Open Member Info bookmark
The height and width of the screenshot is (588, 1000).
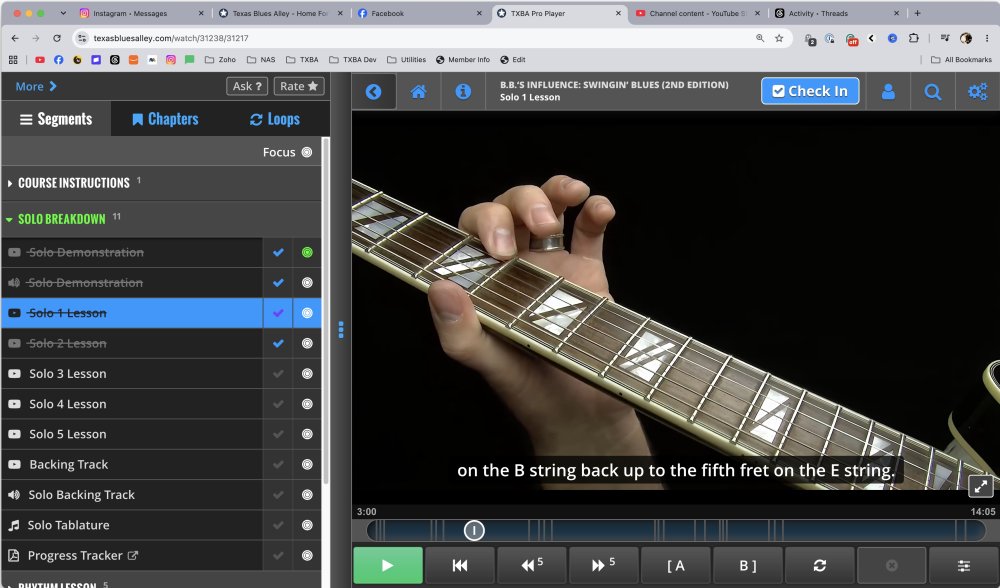coord(463,60)
